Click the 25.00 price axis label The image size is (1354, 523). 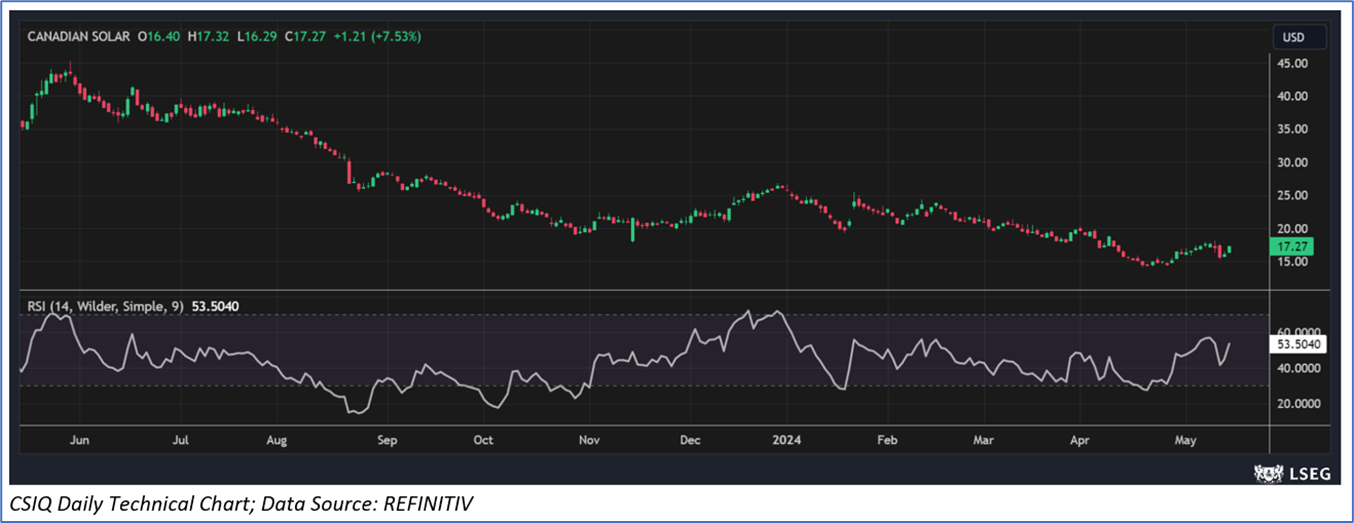(1293, 195)
